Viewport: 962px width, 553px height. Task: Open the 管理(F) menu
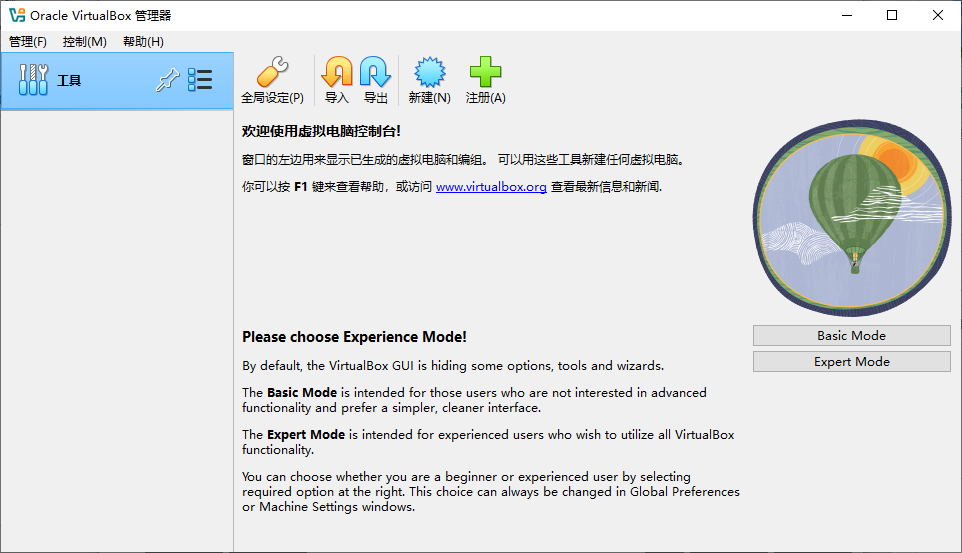coord(28,42)
